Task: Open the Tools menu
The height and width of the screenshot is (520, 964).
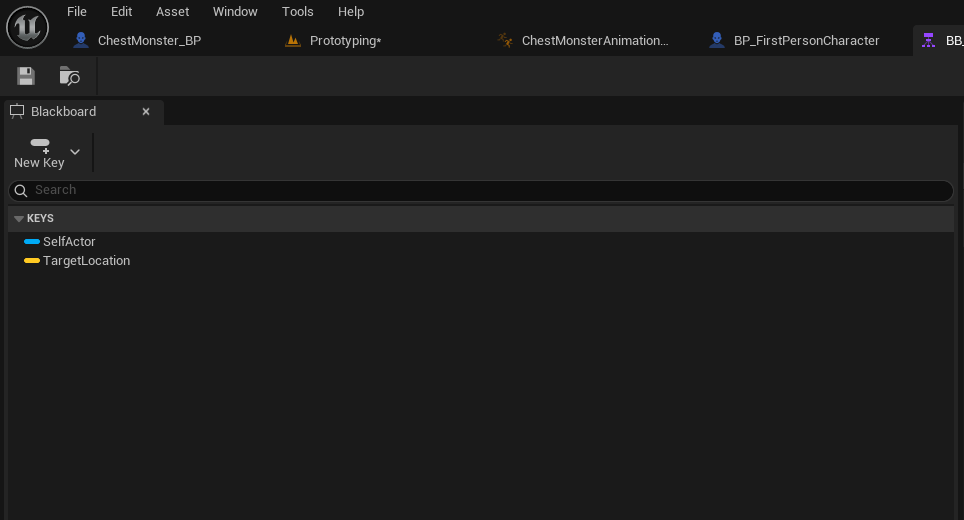Action: point(298,12)
